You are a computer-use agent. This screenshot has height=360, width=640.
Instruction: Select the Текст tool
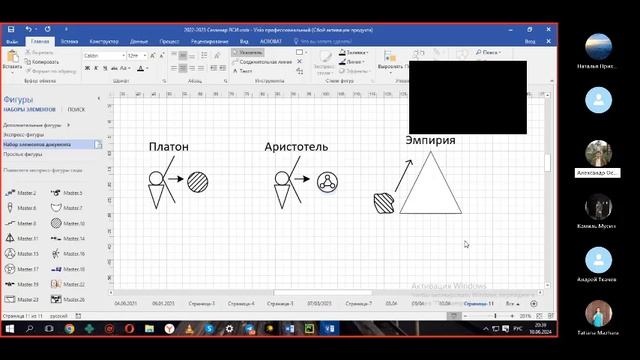[x=242, y=71]
